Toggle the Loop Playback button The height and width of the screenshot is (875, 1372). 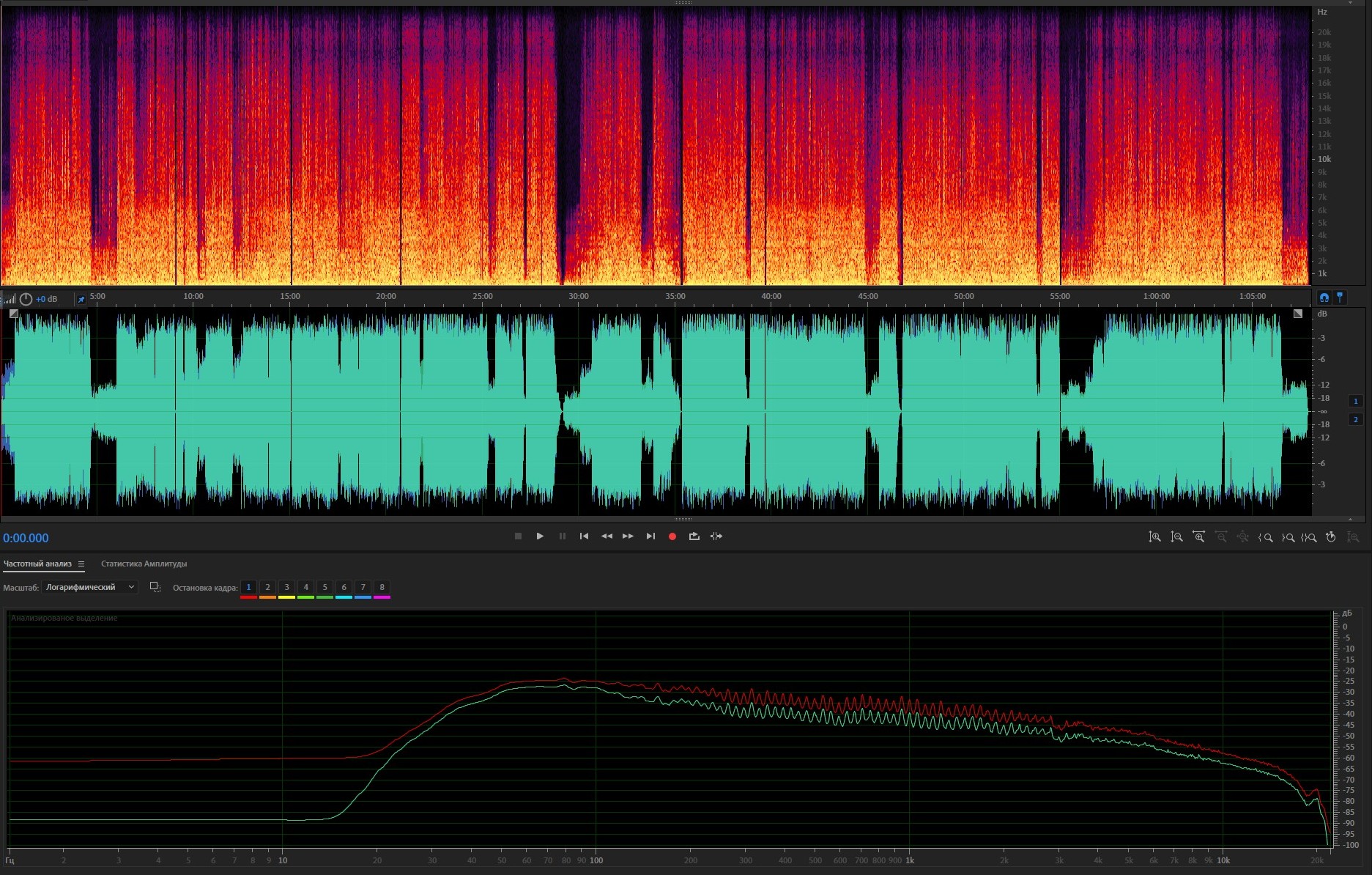pos(694,536)
